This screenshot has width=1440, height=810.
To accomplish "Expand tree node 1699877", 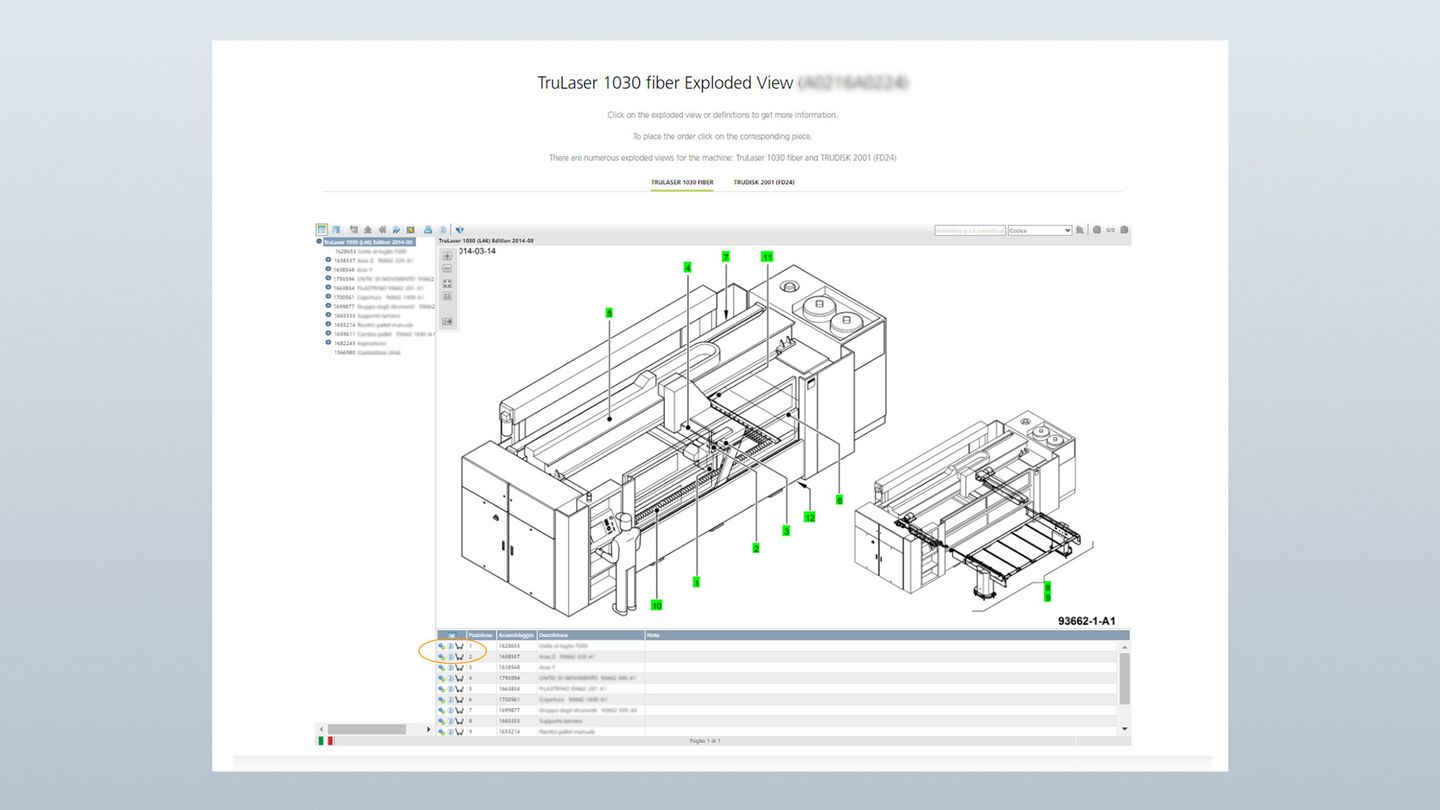I will [x=328, y=306].
